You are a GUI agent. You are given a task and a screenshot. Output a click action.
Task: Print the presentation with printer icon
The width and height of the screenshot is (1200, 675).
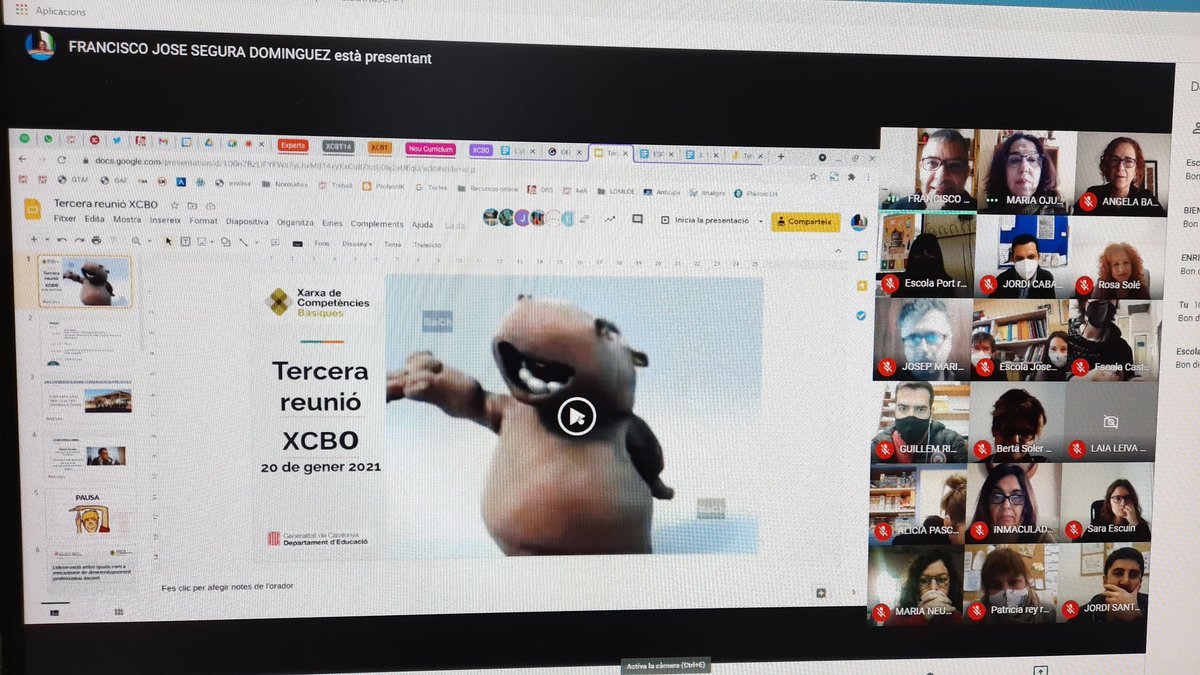point(96,240)
